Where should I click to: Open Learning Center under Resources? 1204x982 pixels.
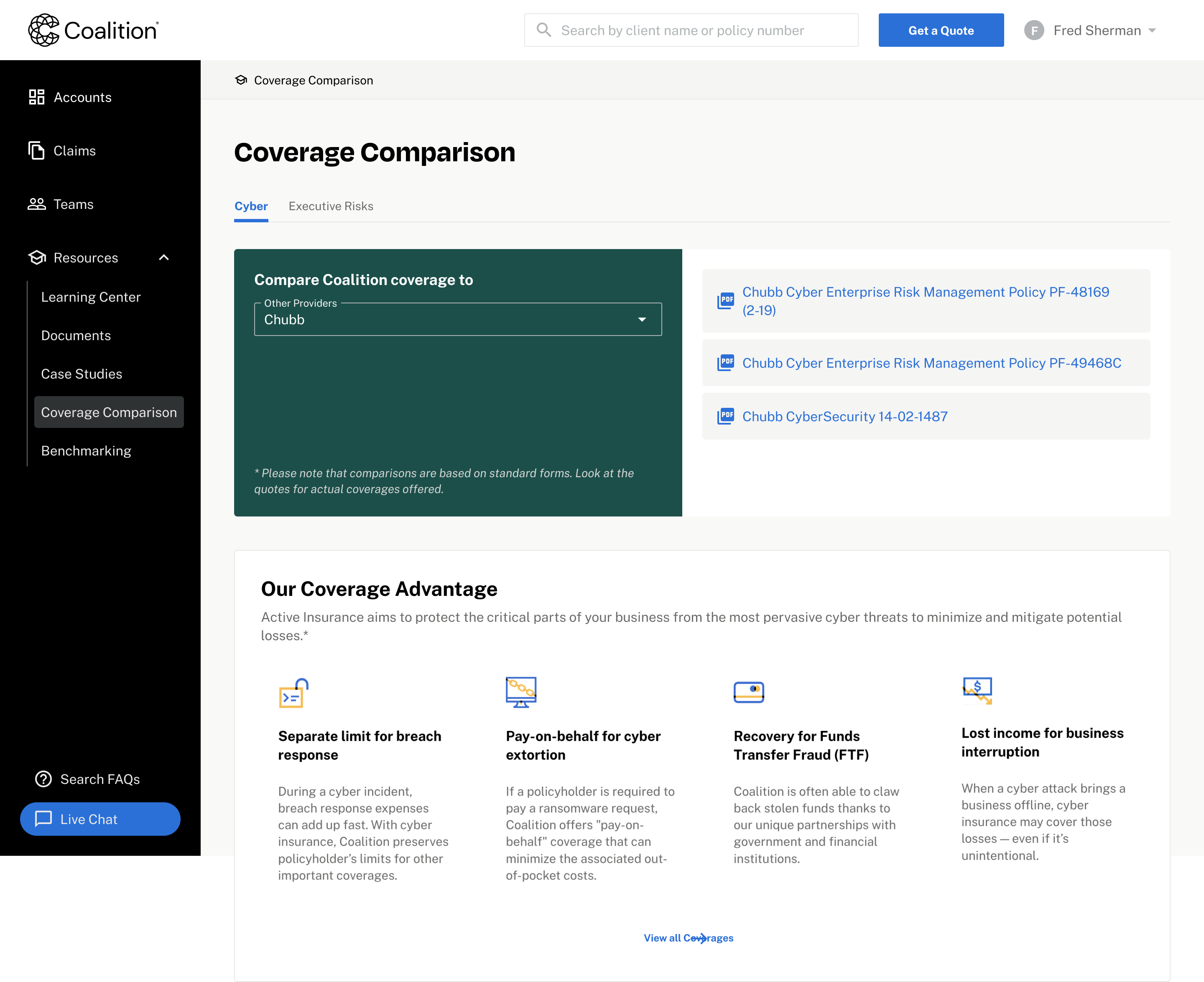tap(91, 297)
